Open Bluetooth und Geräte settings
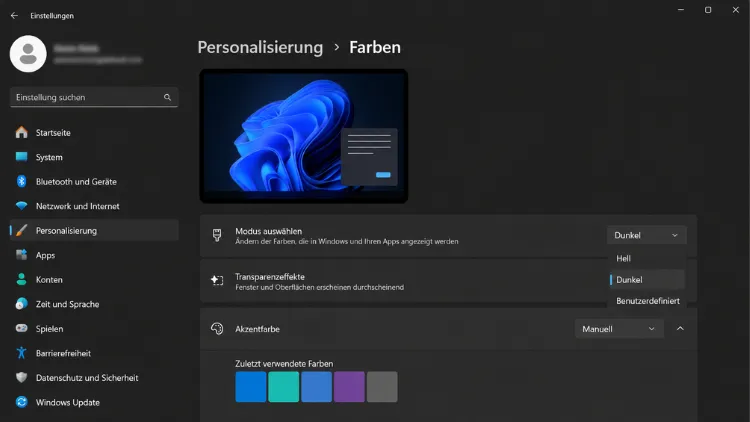 coord(94,181)
